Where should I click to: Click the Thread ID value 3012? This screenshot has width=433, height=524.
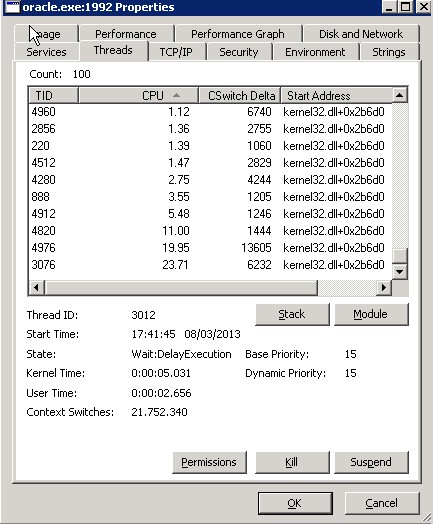(143, 315)
